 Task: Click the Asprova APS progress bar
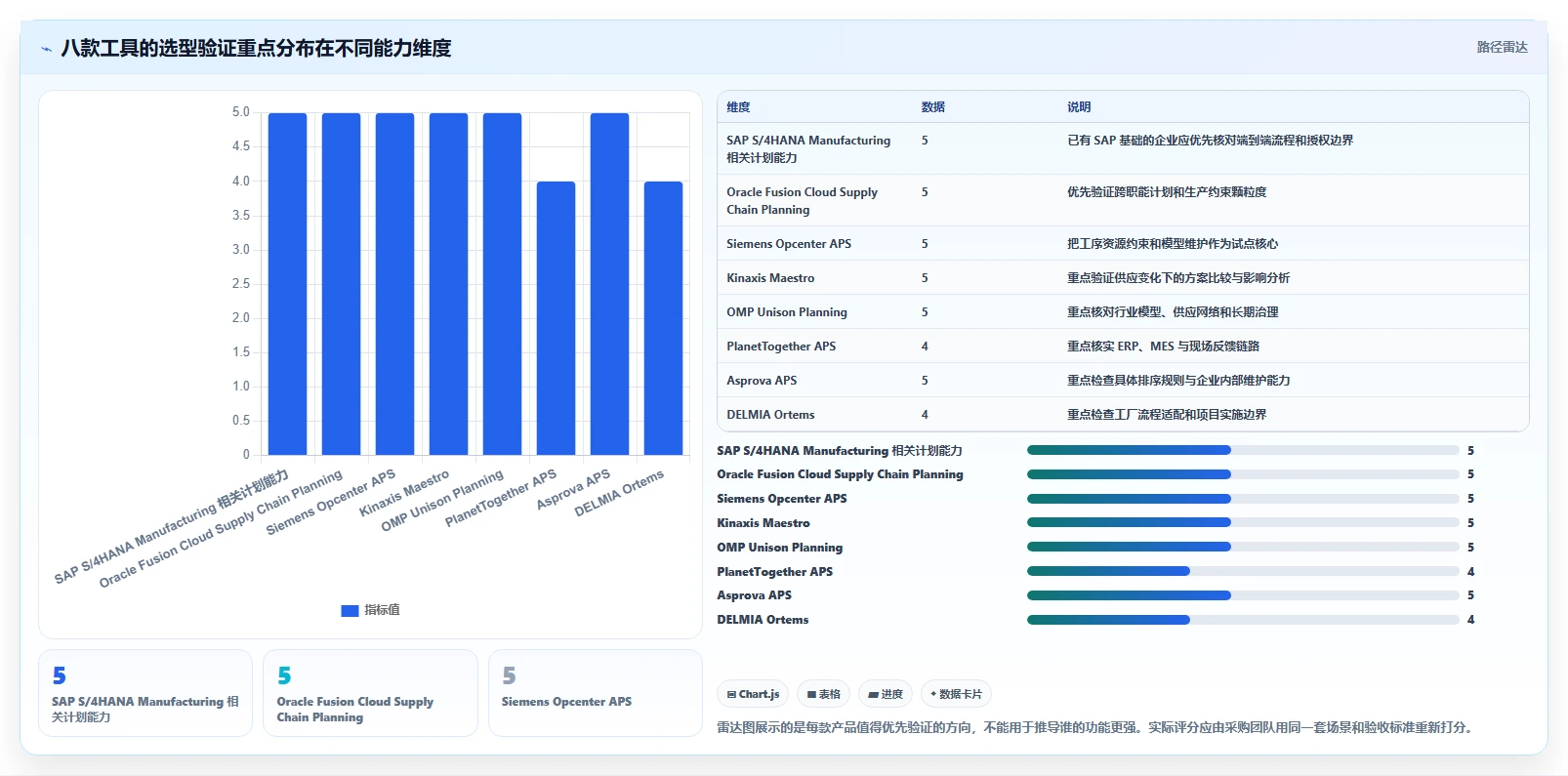(1243, 595)
